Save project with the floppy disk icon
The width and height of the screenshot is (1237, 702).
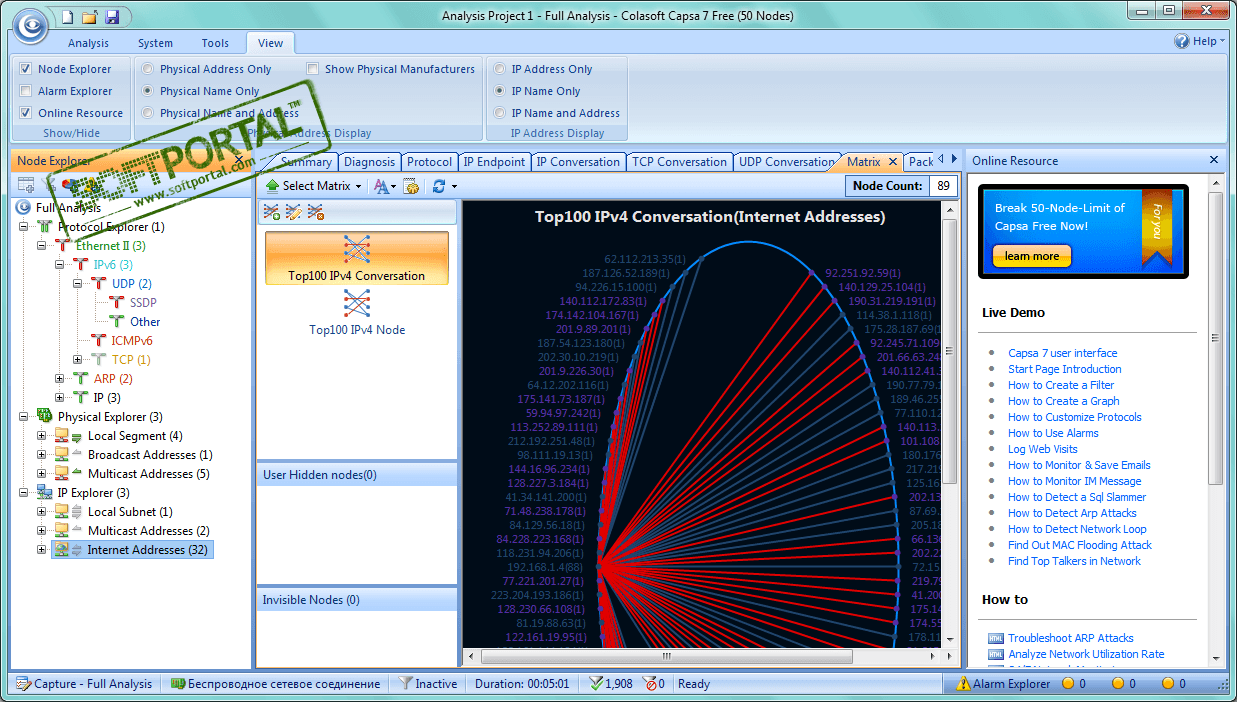111,17
